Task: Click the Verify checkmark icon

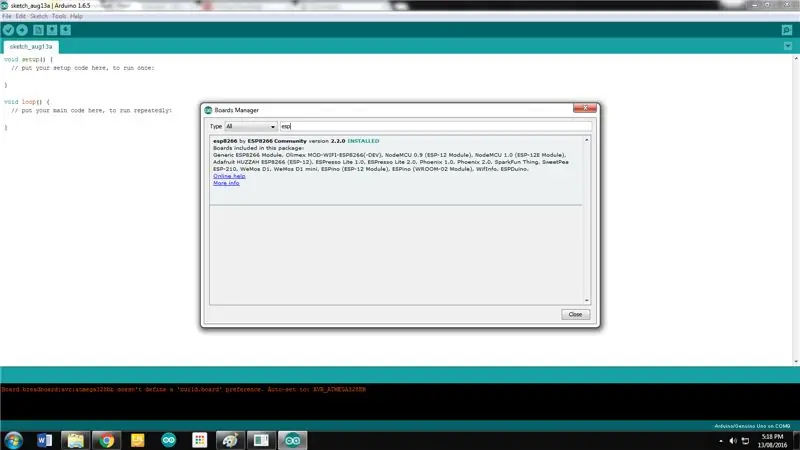Action: [x=8, y=30]
